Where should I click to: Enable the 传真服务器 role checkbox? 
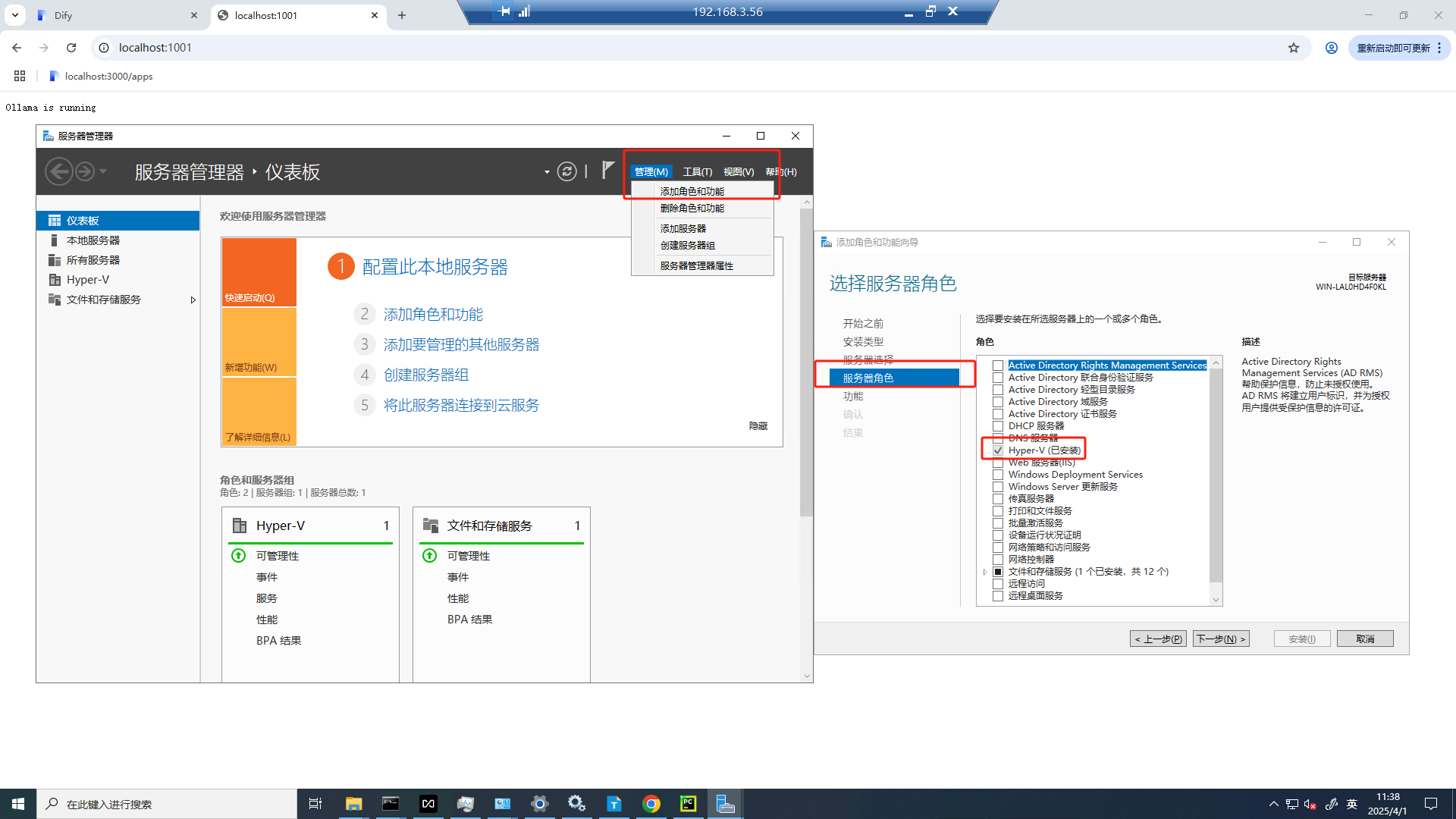point(998,499)
